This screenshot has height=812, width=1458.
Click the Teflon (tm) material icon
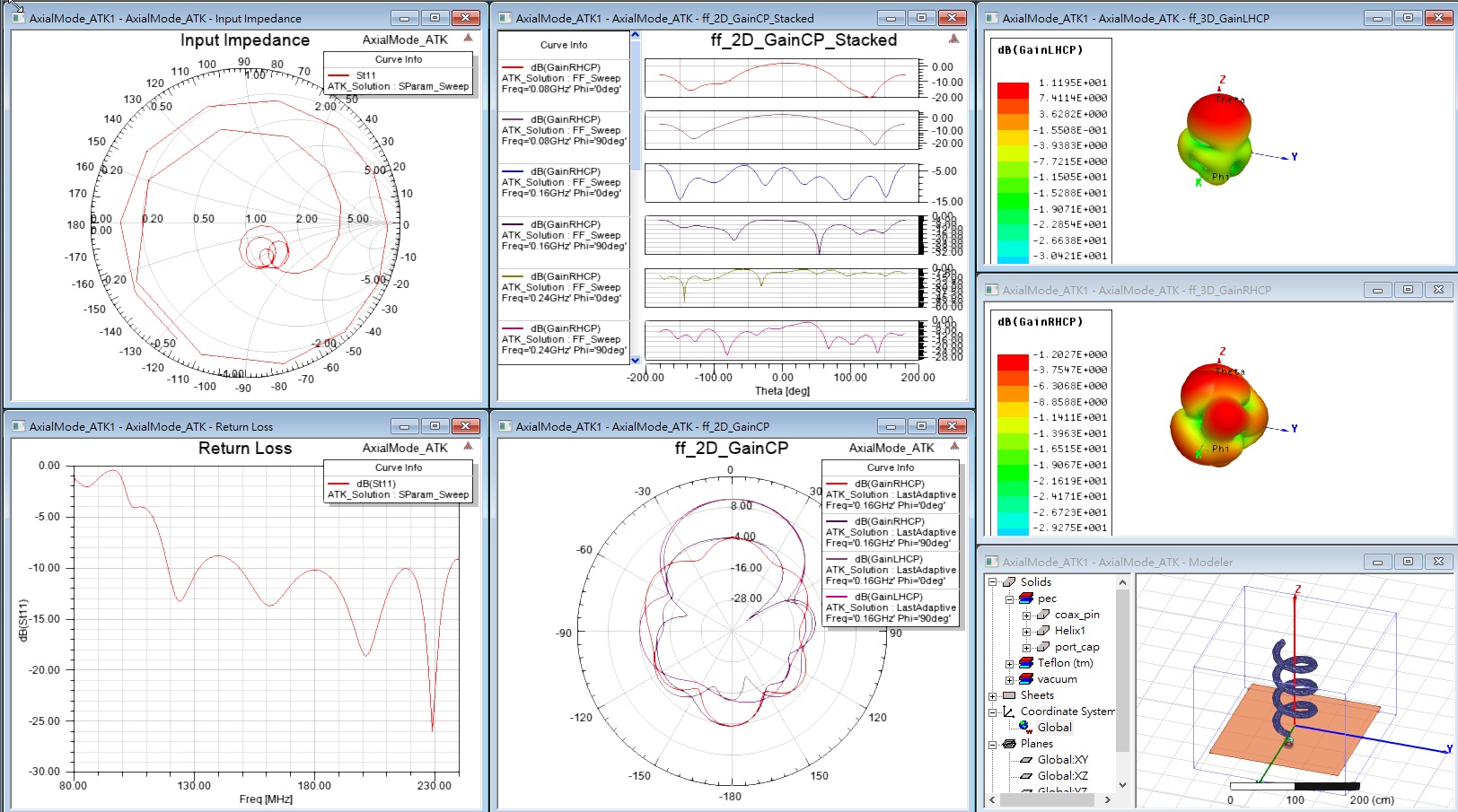(1025, 663)
